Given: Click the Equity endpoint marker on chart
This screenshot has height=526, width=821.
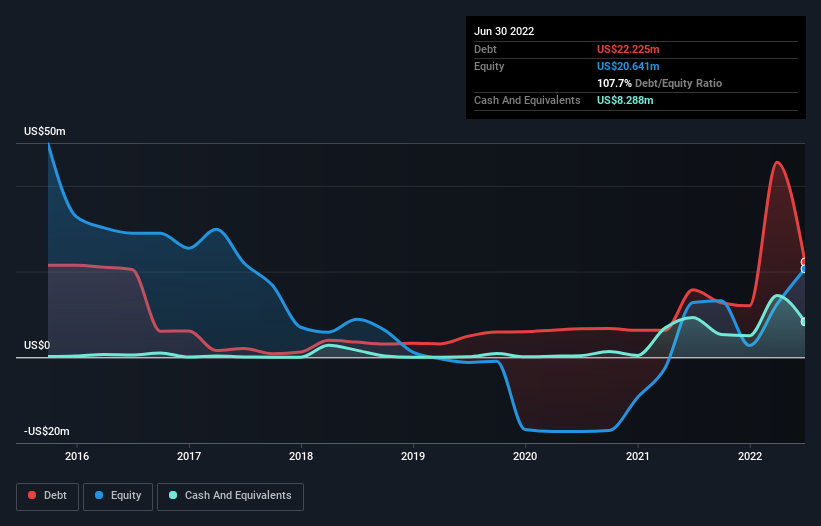Looking at the screenshot, I should point(804,269).
